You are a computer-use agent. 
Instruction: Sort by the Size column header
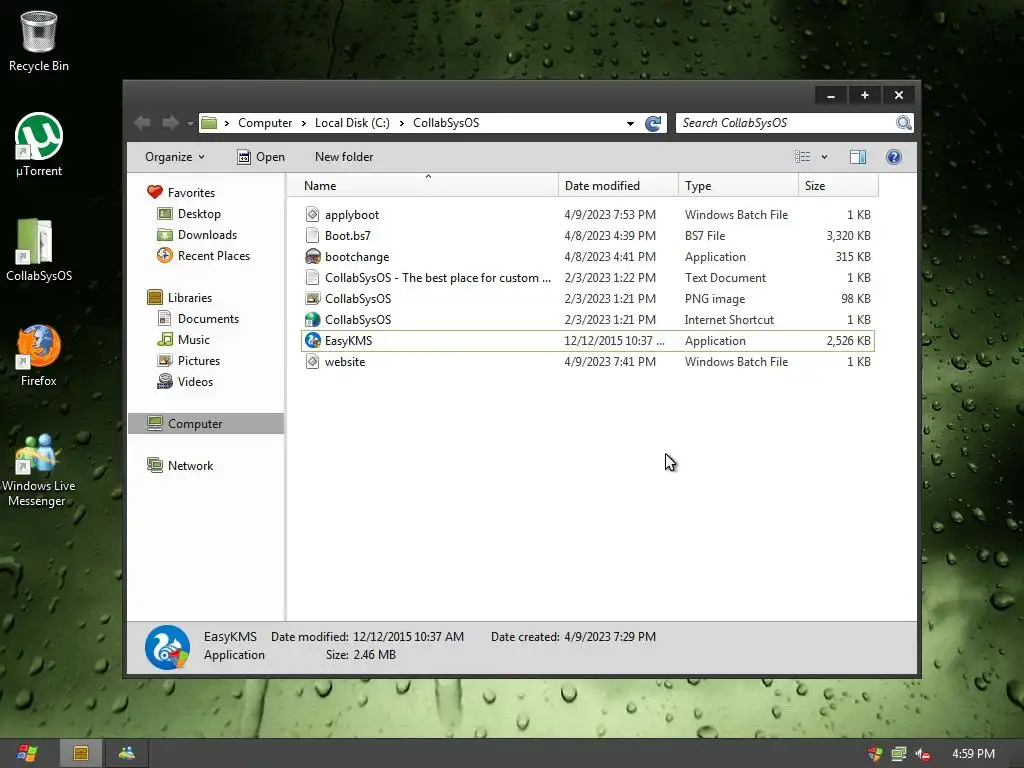[x=839, y=185]
